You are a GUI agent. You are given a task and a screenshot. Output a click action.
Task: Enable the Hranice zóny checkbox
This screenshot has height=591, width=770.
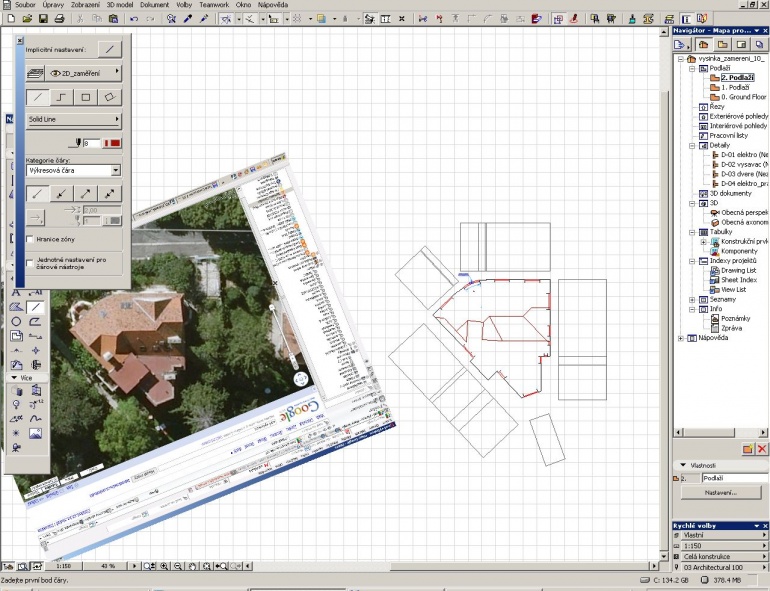(x=30, y=239)
